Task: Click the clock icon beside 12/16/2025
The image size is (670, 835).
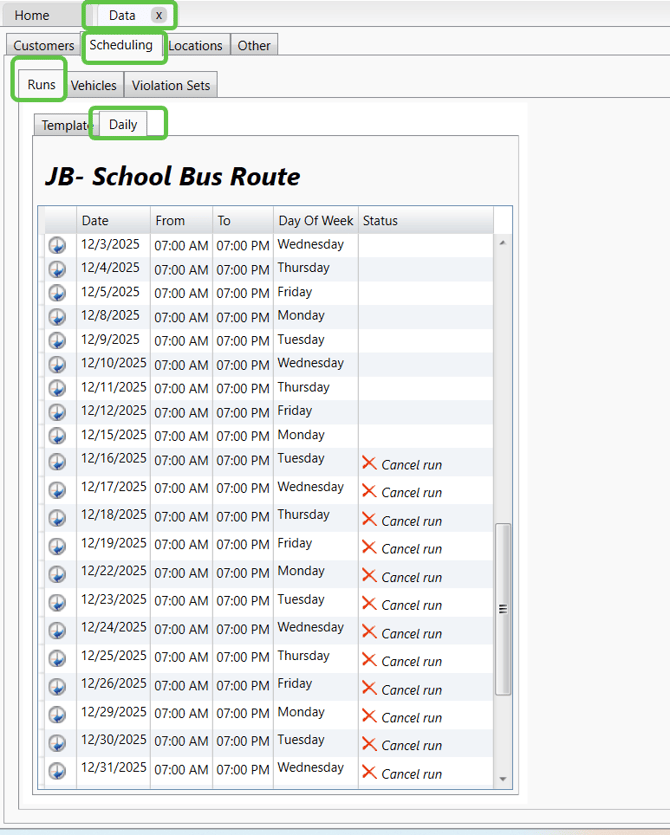Action: click(x=57, y=461)
